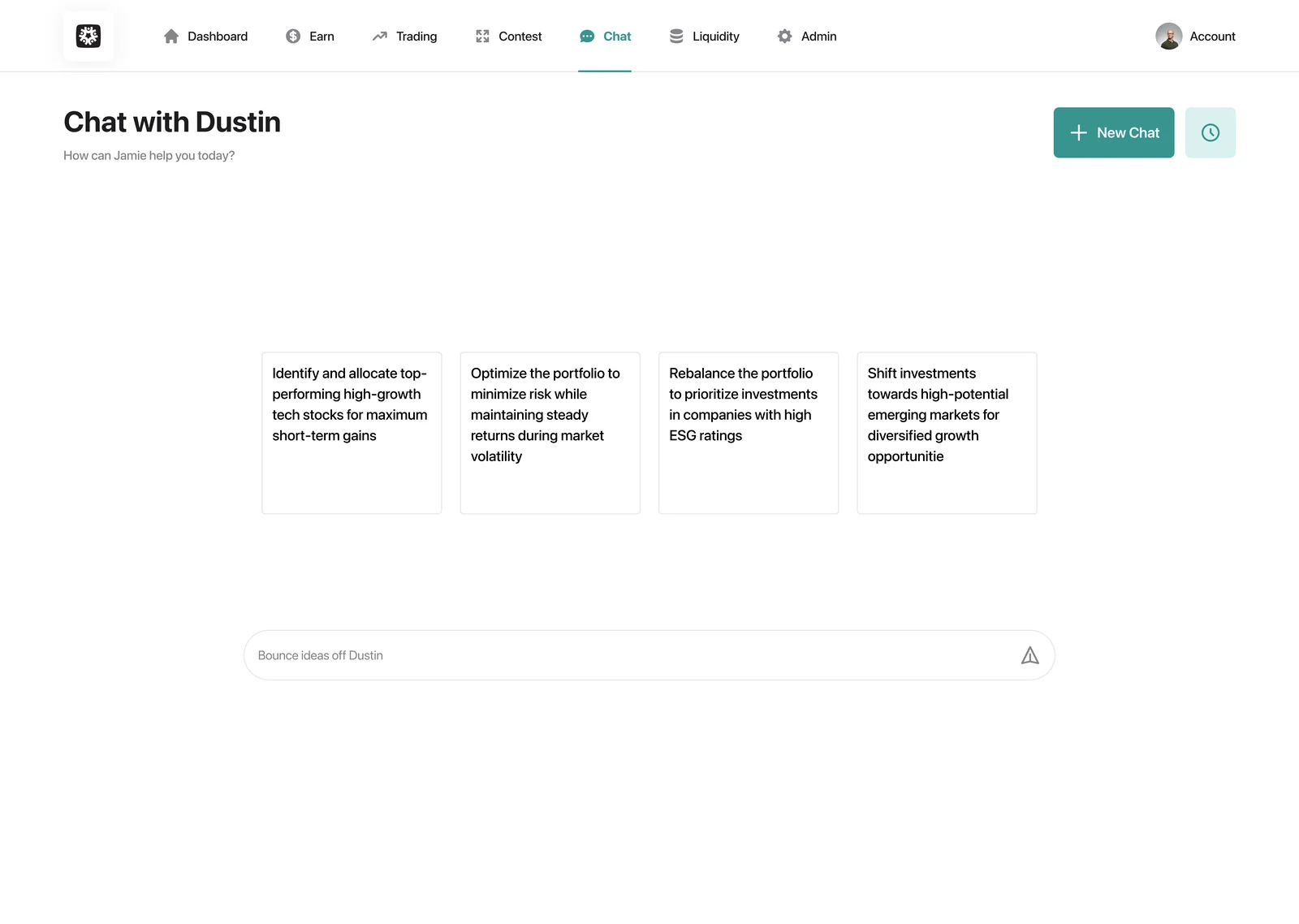
Task: Click the 'Chat with Dustin' heading
Action: [x=172, y=122]
